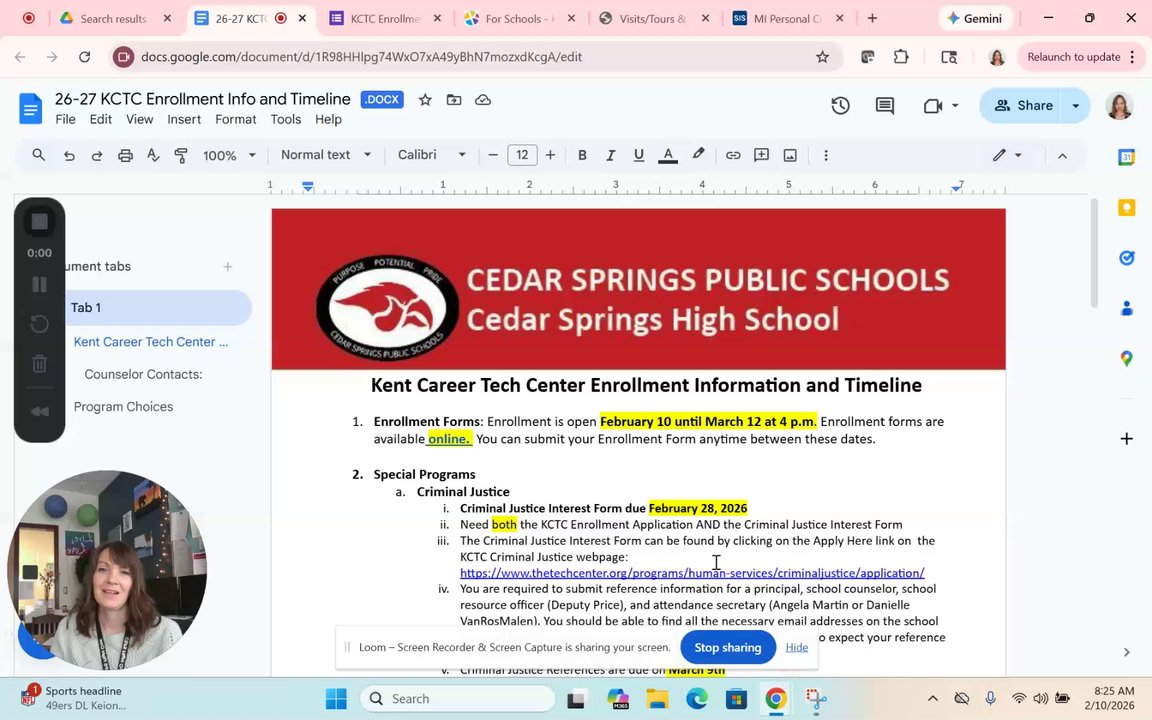Toggle italic formatting
1152x720 pixels.
[x=610, y=155]
